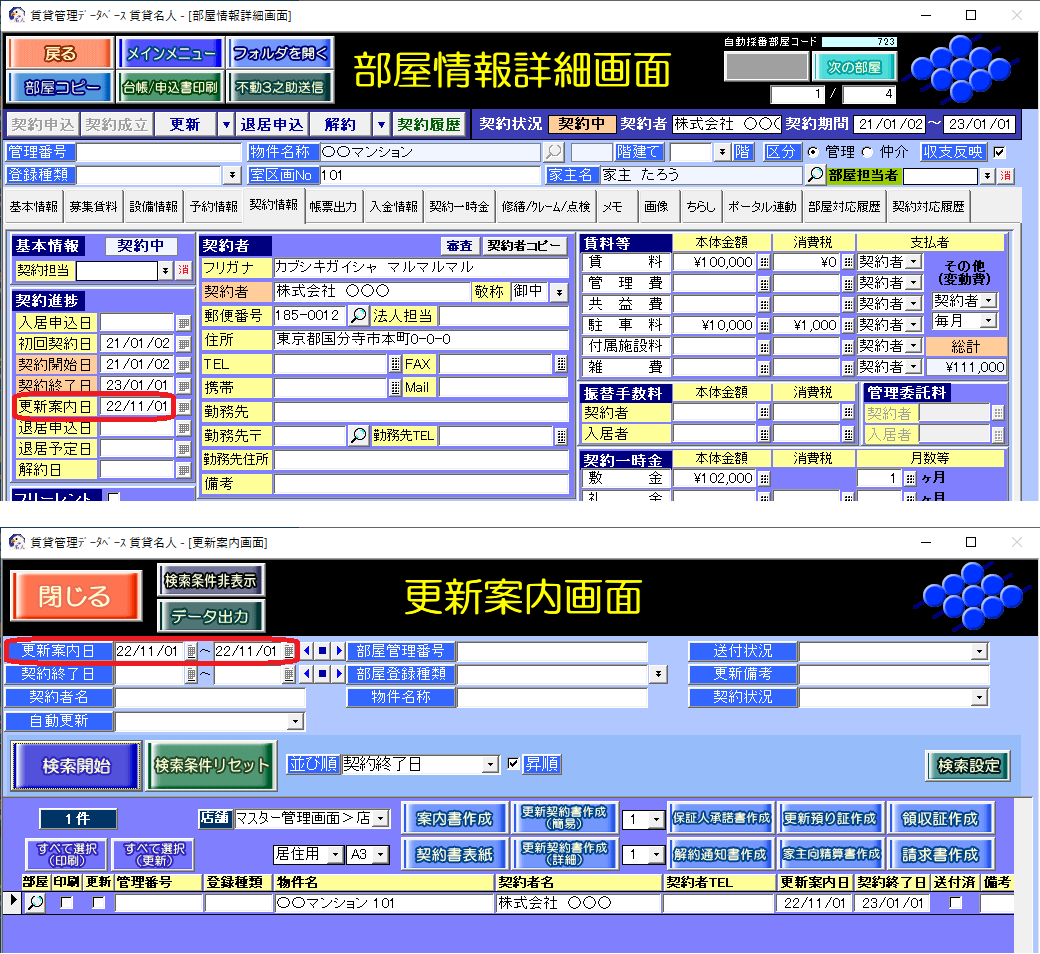The height and width of the screenshot is (954, 1040).
Task: Click the search icon beside 家主名 field
Action: [x=816, y=175]
